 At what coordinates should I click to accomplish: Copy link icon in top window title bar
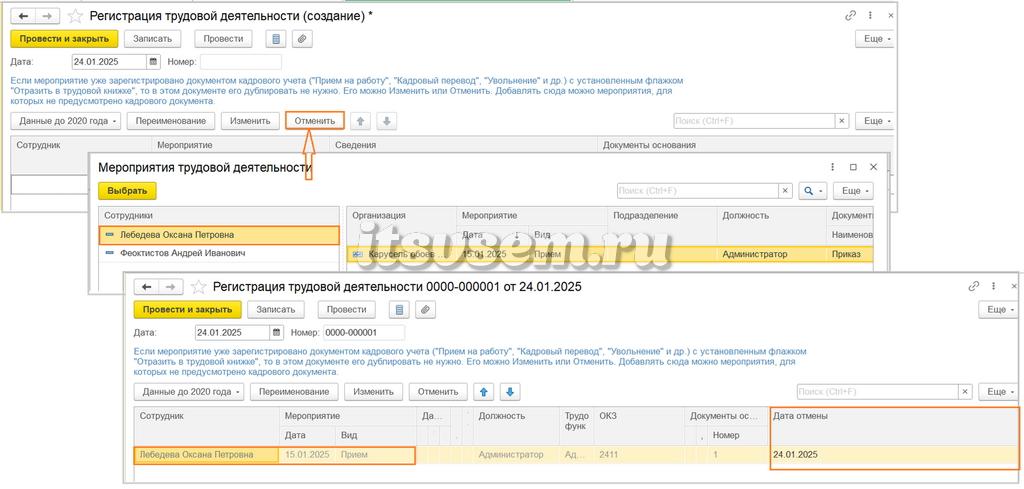click(850, 15)
